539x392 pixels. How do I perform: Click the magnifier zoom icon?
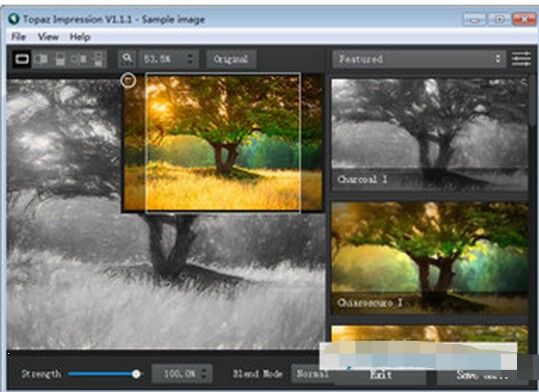tap(127, 58)
